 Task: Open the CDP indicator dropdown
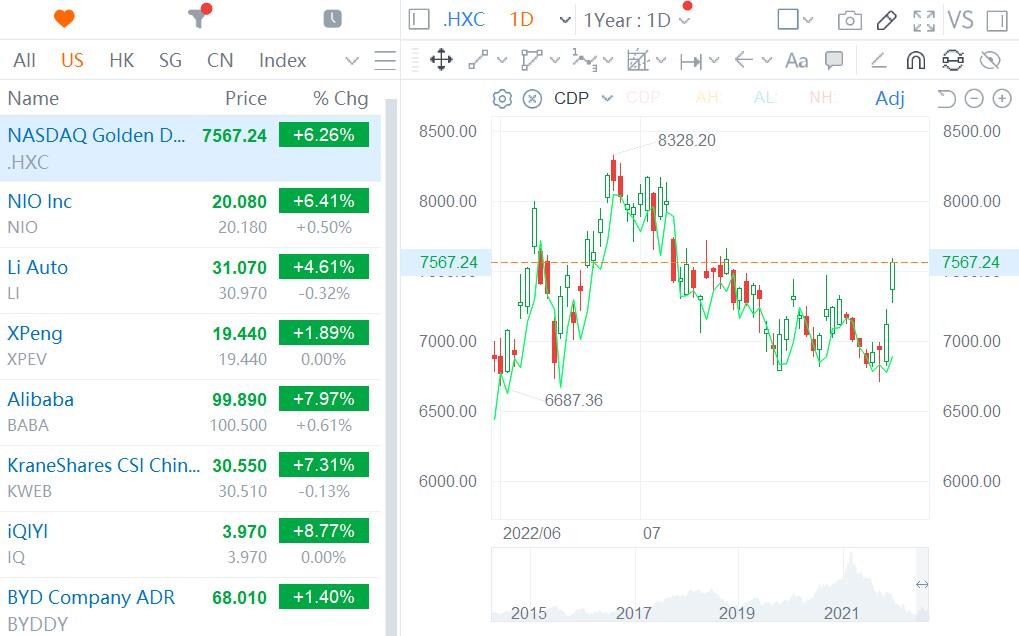coord(607,98)
